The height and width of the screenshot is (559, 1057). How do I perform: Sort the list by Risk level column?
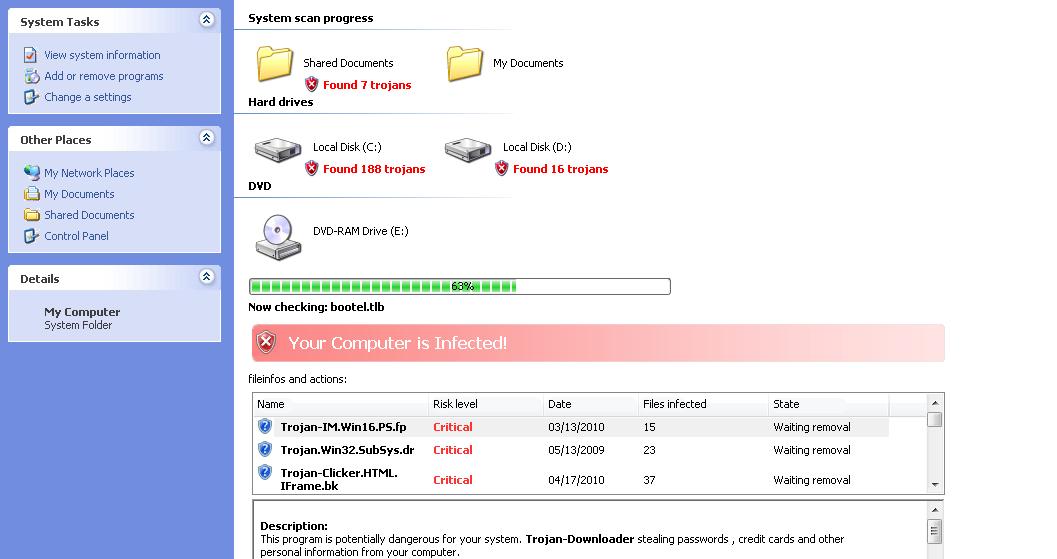tap(455, 404)
